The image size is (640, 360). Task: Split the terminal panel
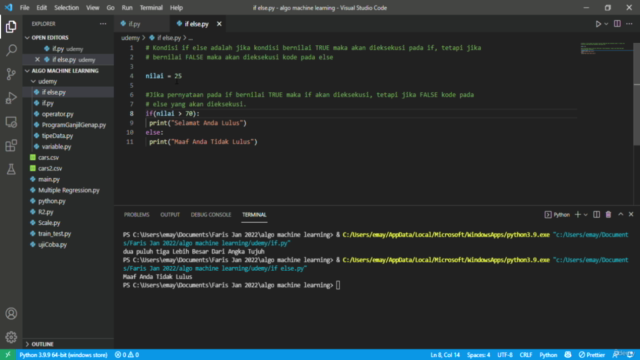point(596,215)
